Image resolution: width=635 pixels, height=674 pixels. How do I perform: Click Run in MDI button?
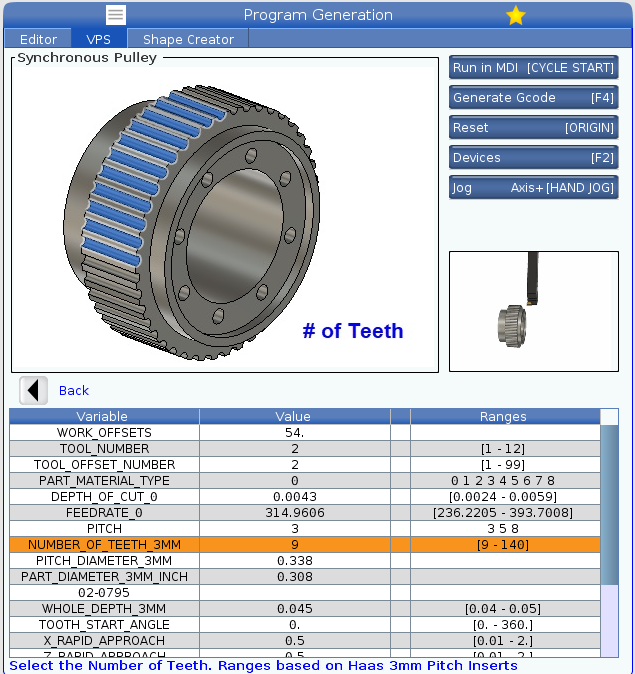click(x=534, y=68)
